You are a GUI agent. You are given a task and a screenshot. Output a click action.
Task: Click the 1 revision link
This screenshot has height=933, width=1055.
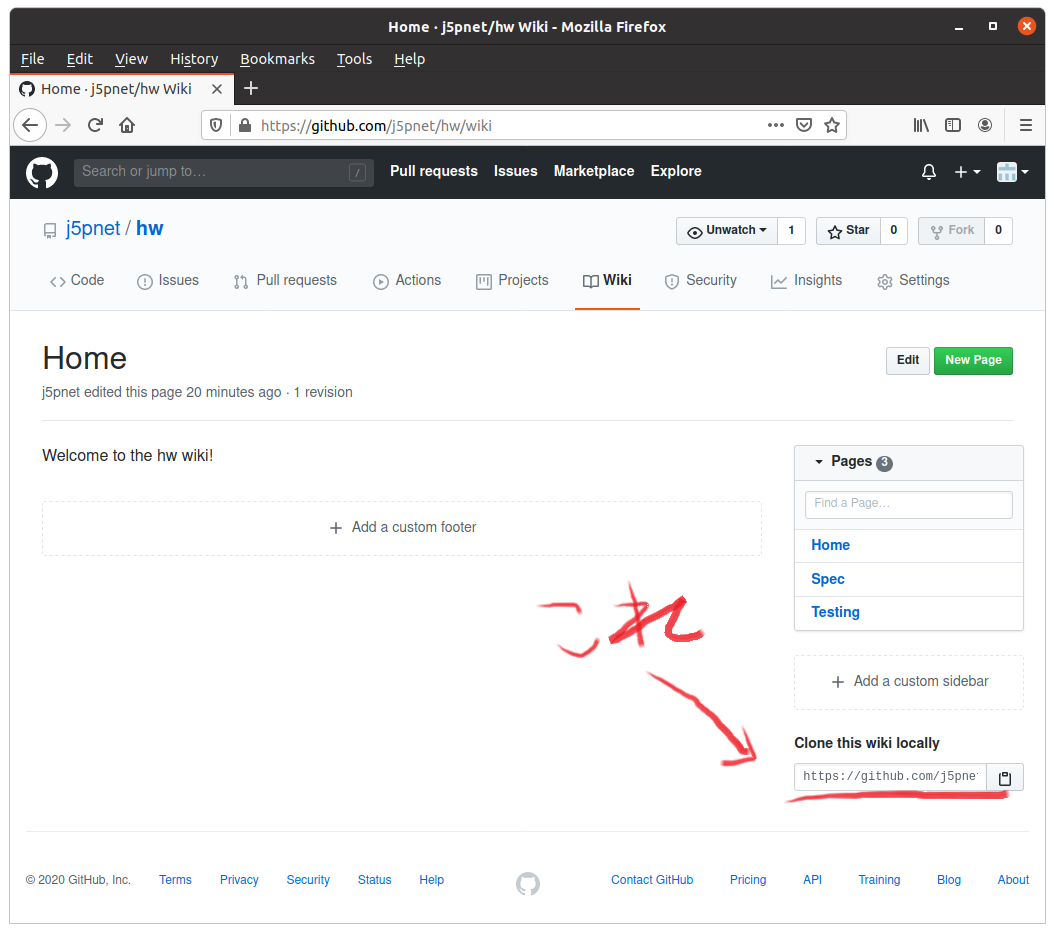(323, 393)
